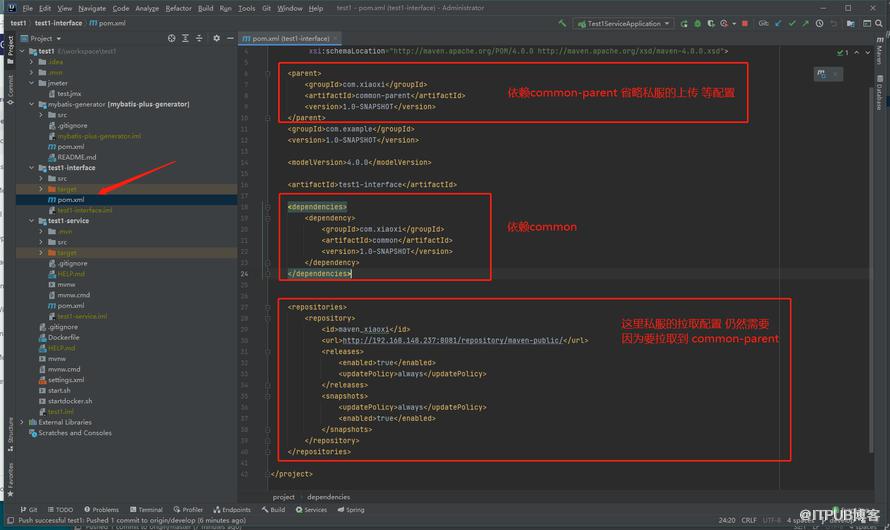Open the Tools menu

(x=246, y=8)
